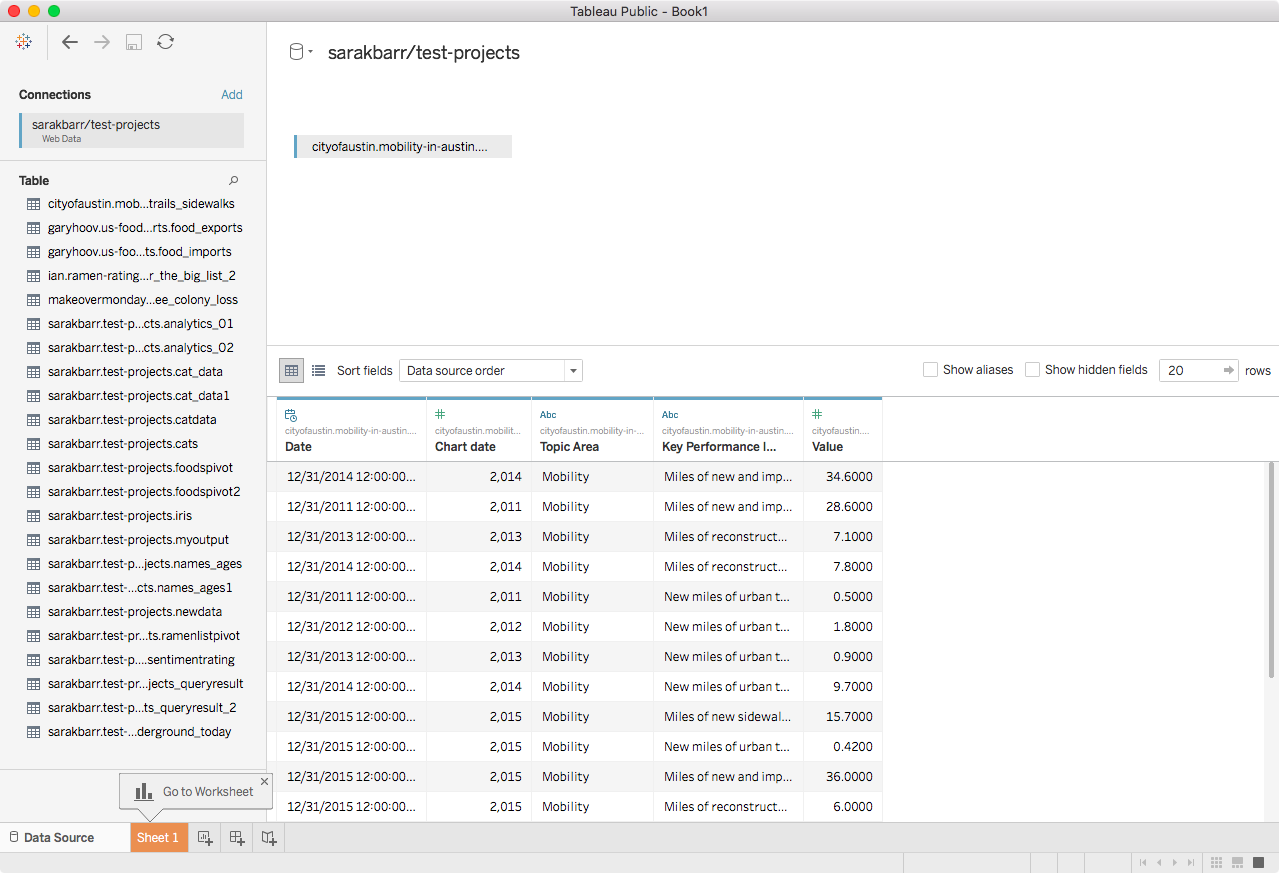The width and height of the screenshot is (1279, 873).
Task: Switch to Sheet 1 tab
Action: pos(158,838)
